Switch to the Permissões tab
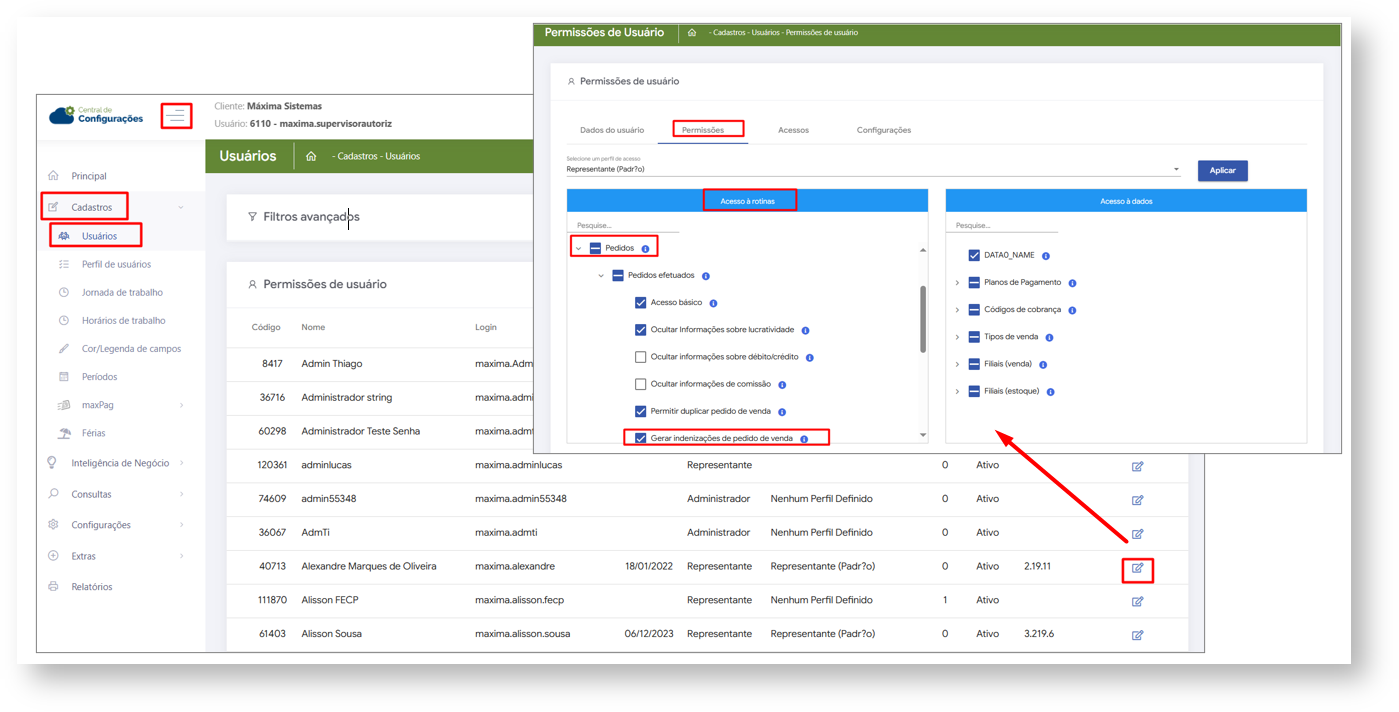The height and width of the screenshot is (712, 1399). click(703, 130)
